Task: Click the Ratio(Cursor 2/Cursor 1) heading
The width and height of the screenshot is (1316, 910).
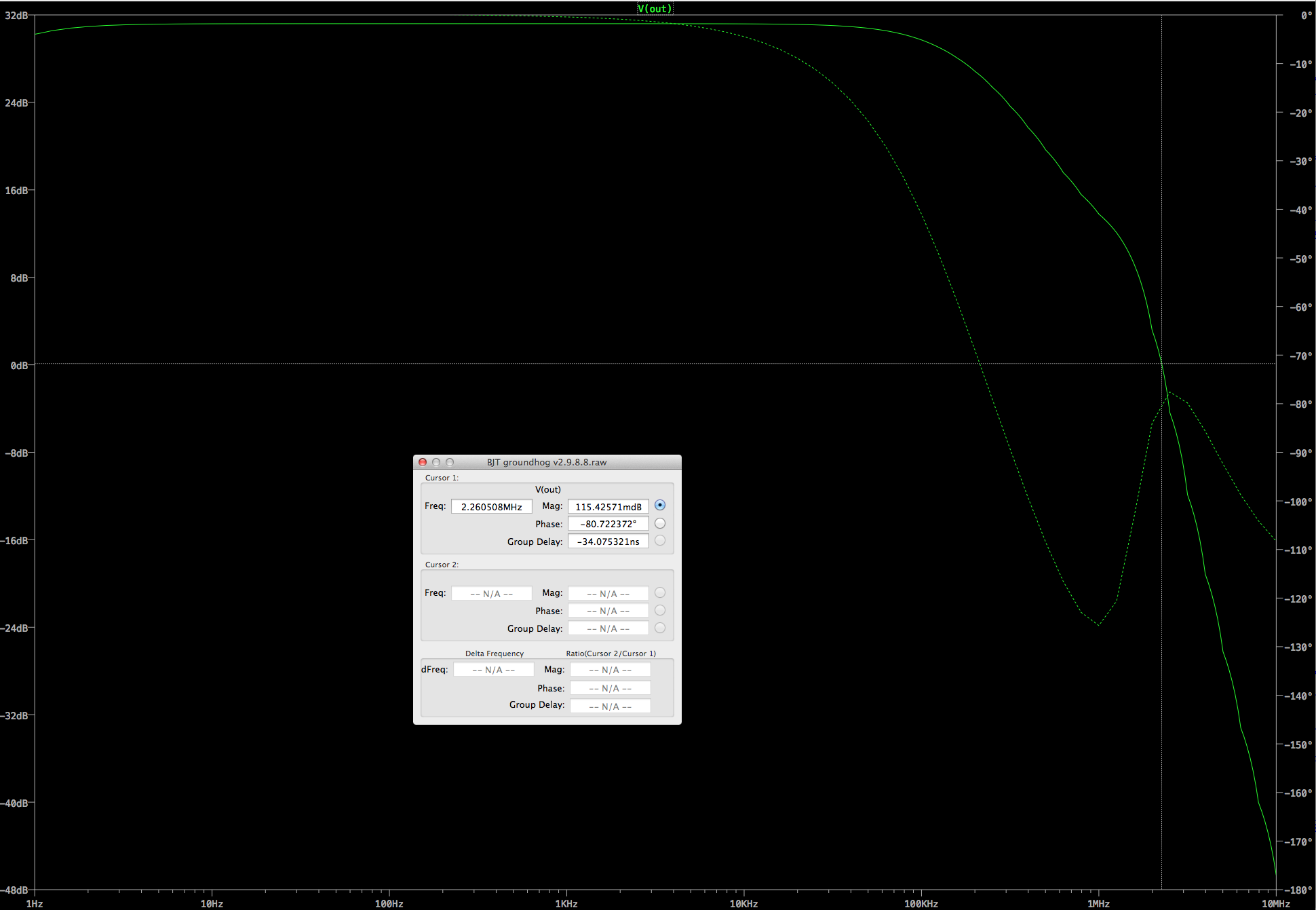Action: [611, 653]
